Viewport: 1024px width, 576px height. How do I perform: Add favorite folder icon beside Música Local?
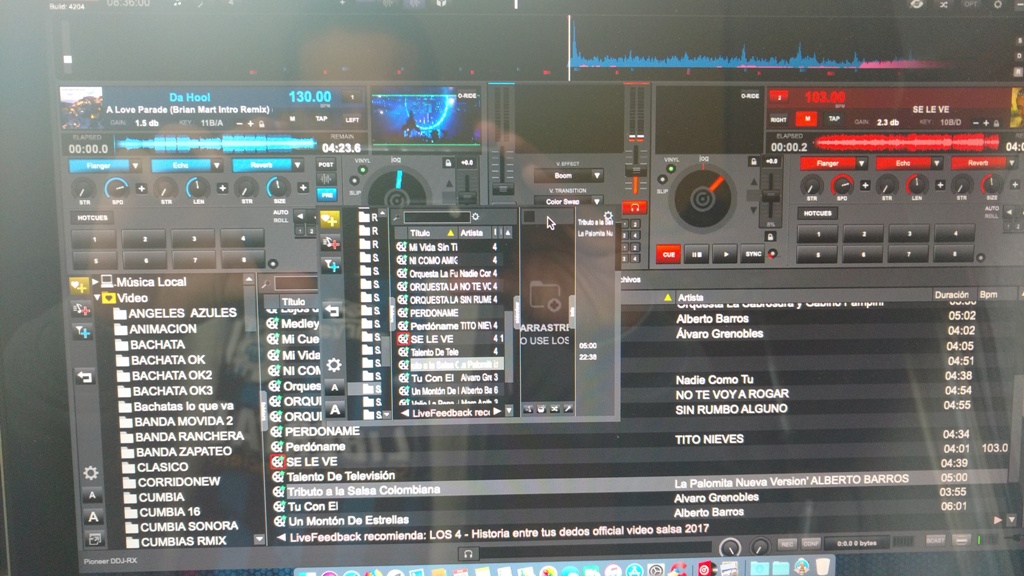pyautogui.click(x=79, y=286)
